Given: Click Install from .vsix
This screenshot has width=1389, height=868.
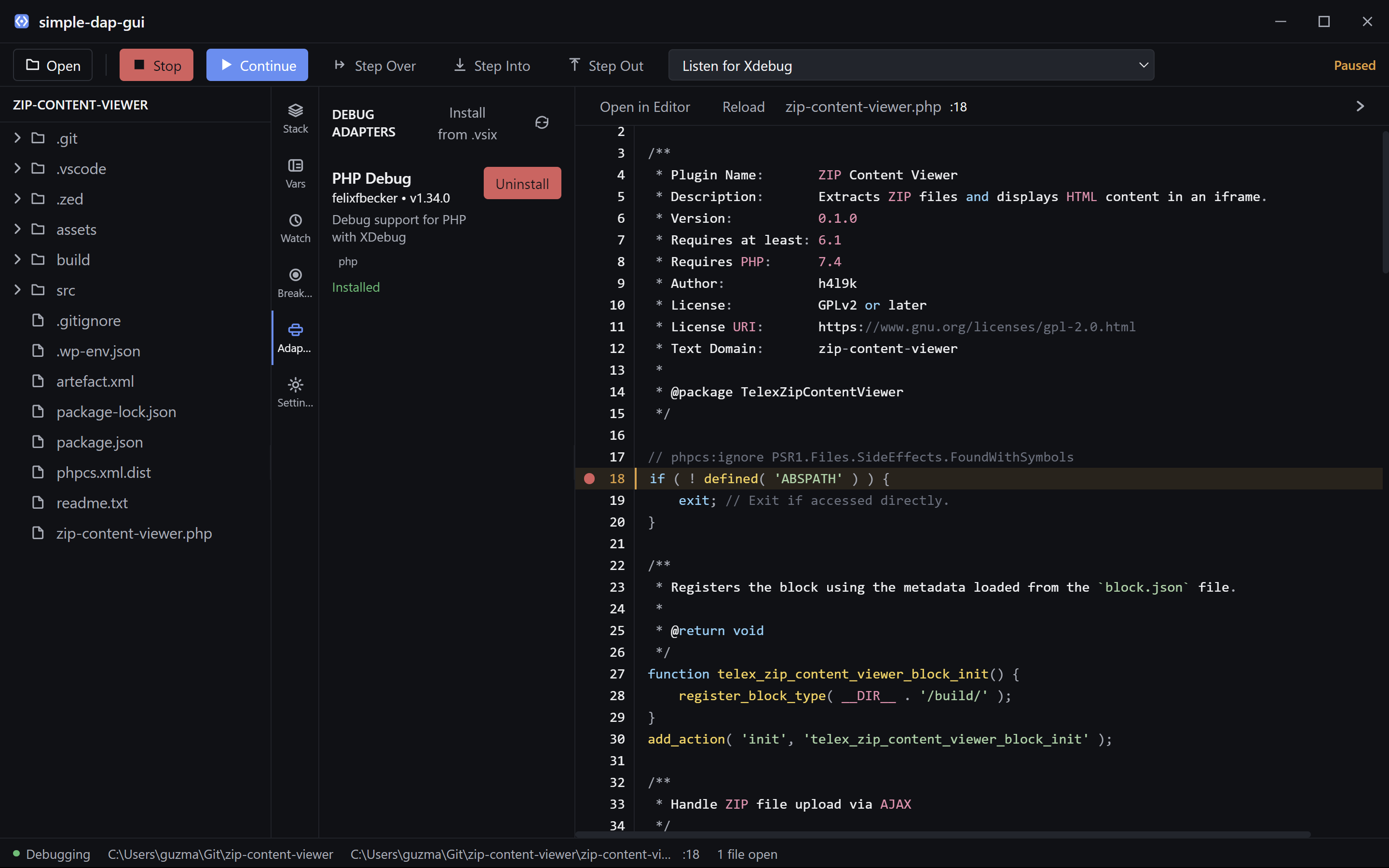Looking at the screenshot, I should [x=467, y=123].
